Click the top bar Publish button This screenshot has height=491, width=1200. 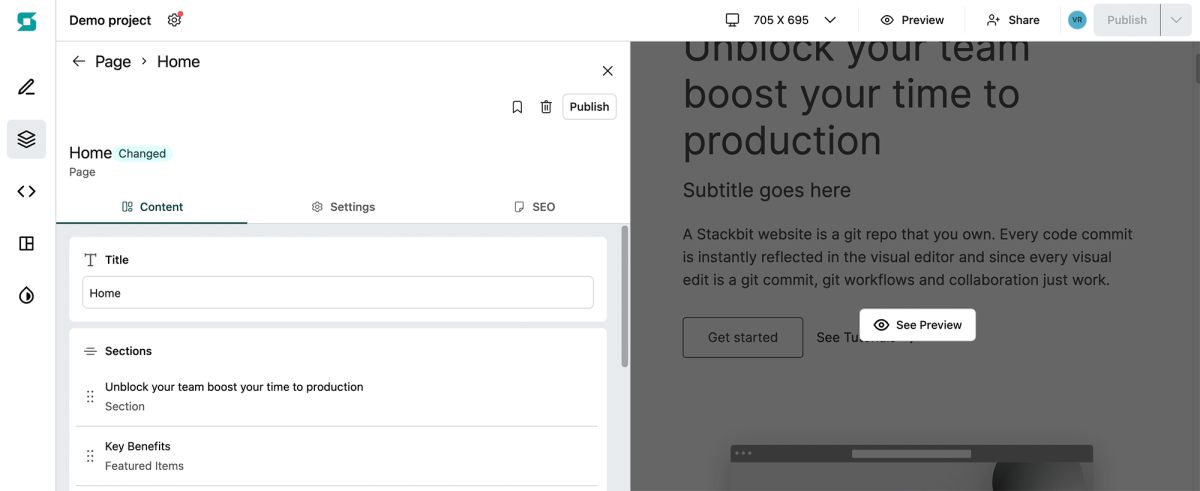pos(1127,20)
